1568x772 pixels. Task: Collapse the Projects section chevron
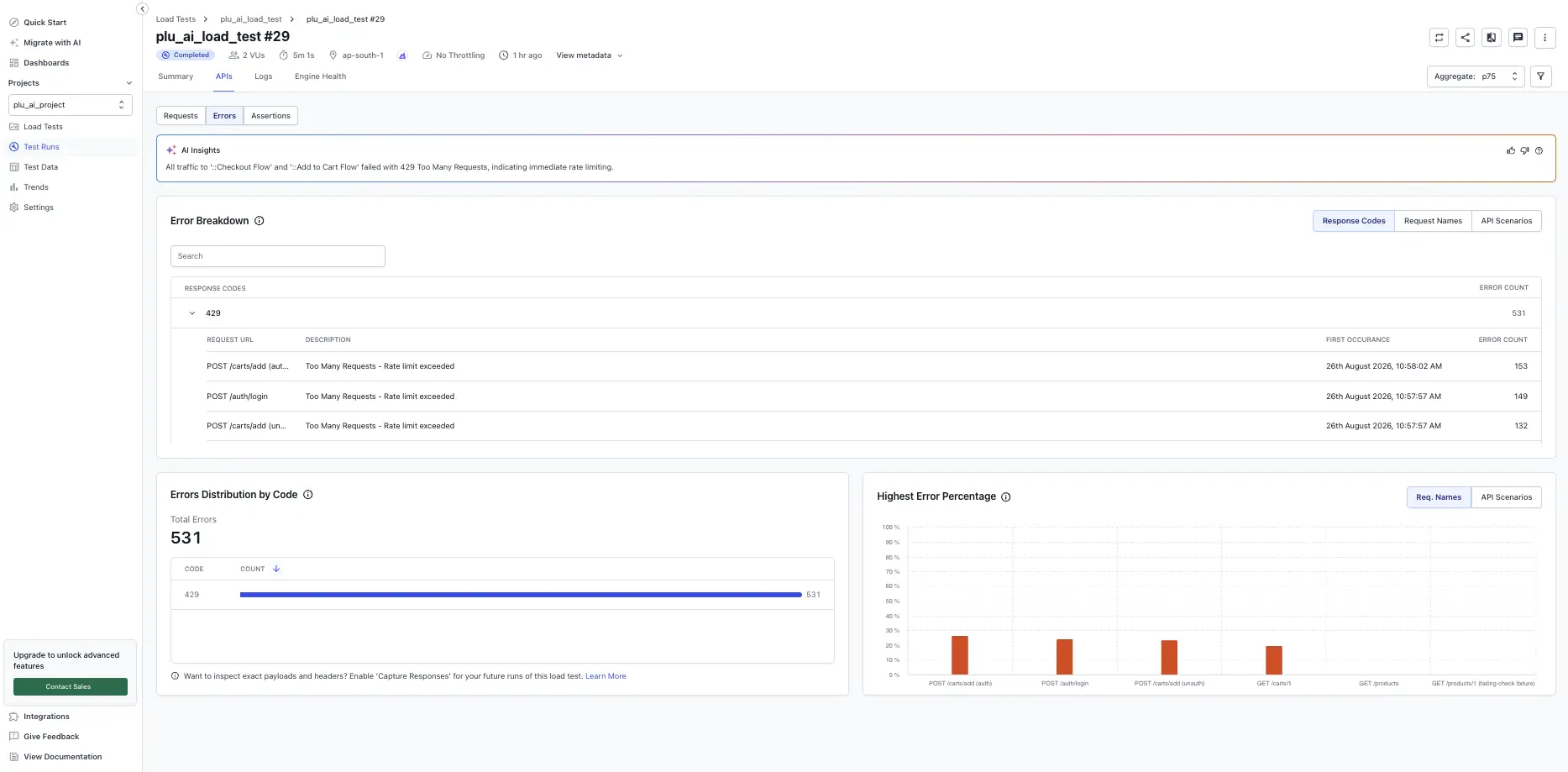click(x=128, y=83)
